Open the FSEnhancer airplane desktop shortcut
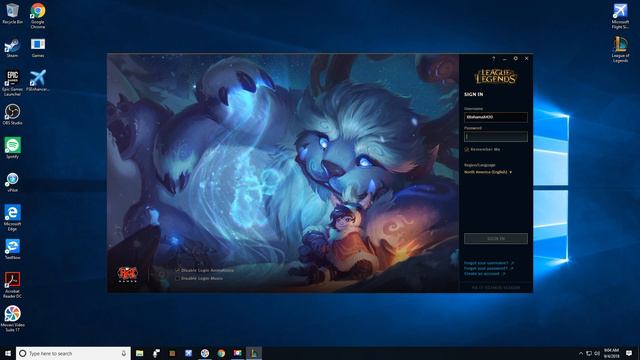Image resolution: width=640 pixels, height=360 pixels. 38,80
